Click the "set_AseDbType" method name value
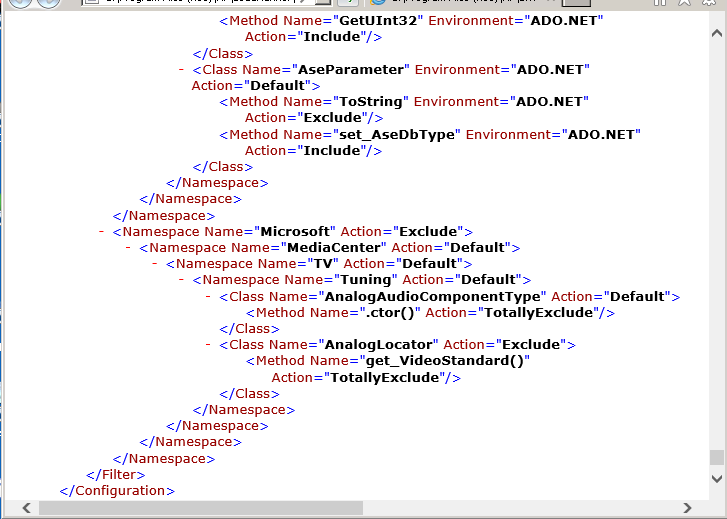Screen dimensions: 727x519 (397, 135)
